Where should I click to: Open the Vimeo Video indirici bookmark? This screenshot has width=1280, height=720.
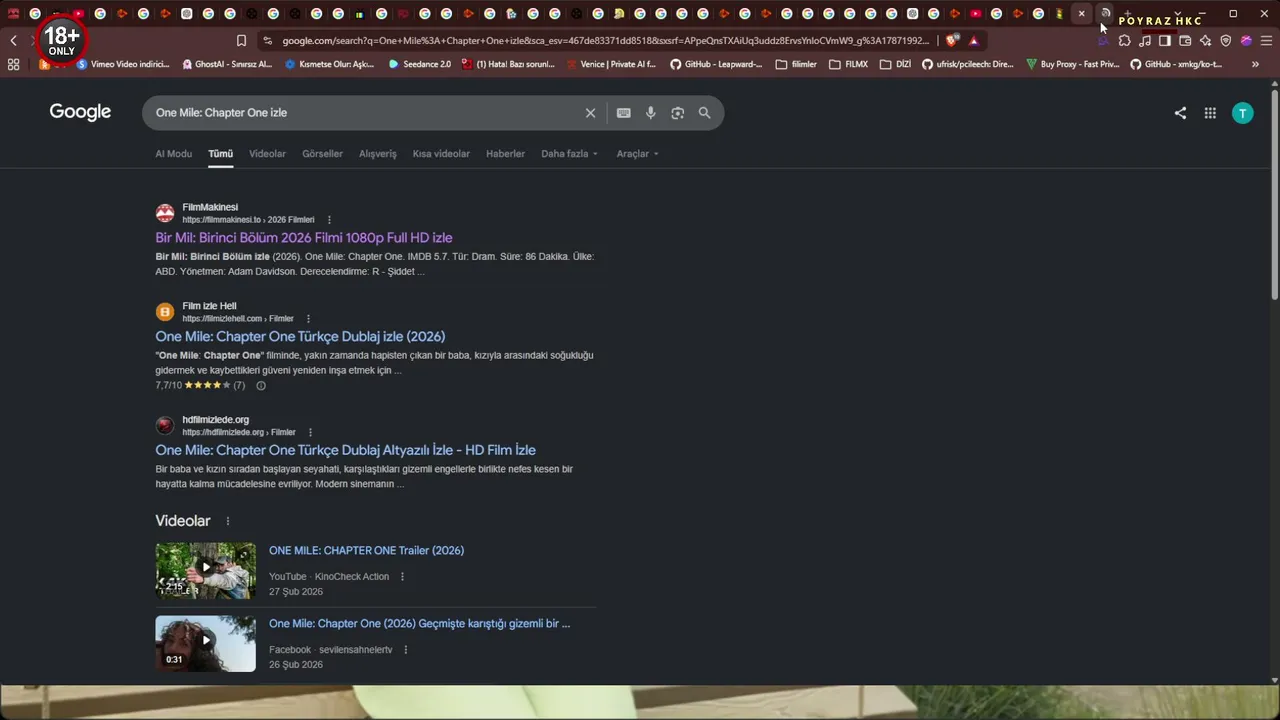click(123, 64)
